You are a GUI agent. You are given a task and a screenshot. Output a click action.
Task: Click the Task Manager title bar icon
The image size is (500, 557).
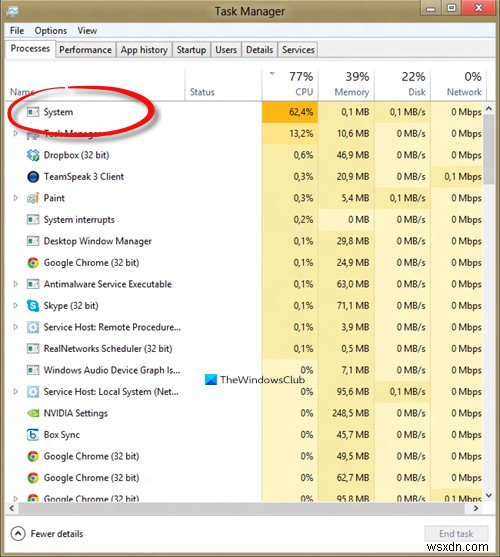(12, 11)
